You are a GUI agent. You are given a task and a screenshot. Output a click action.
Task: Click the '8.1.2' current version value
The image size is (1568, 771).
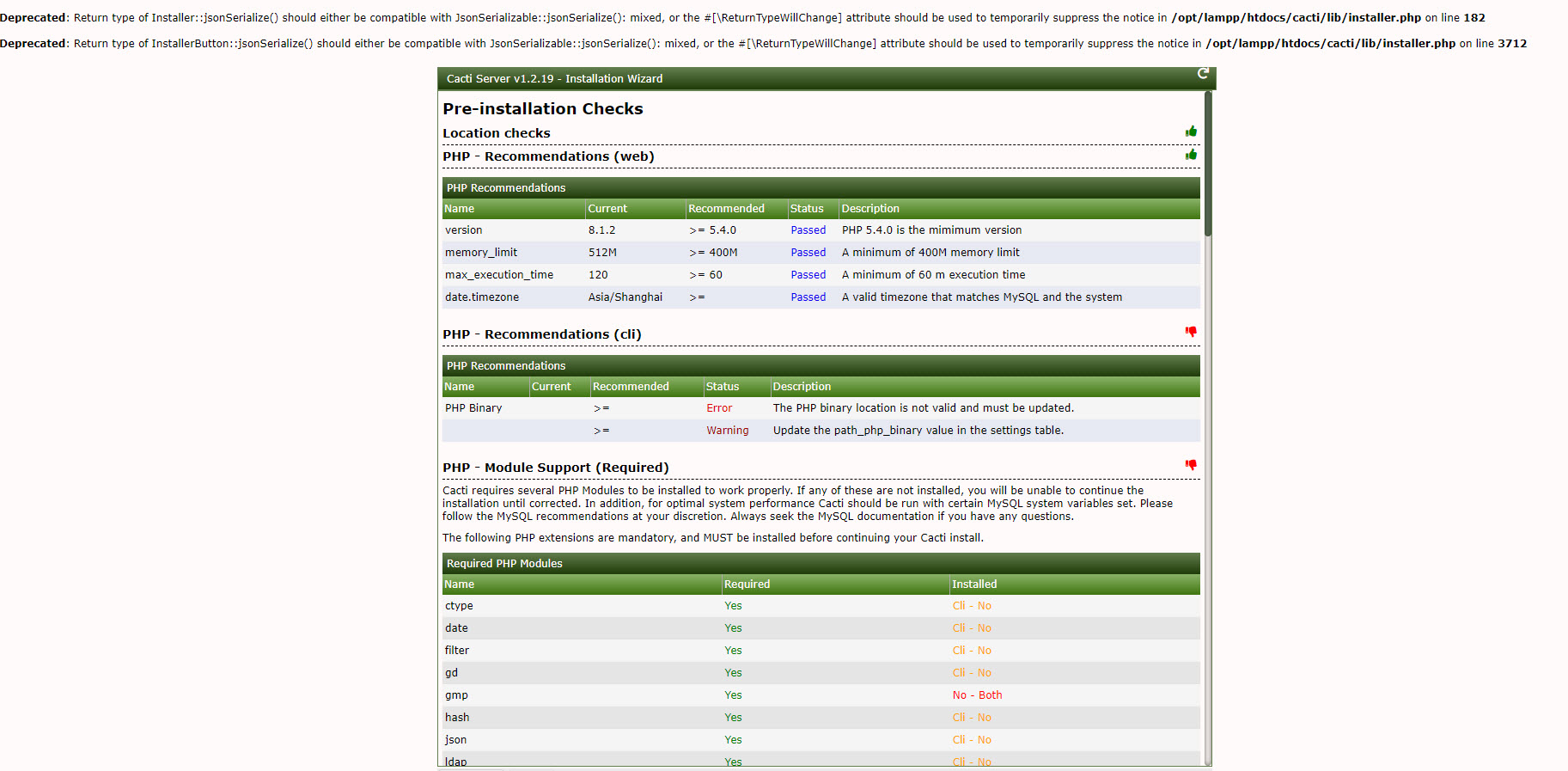[x=601, y=230]
